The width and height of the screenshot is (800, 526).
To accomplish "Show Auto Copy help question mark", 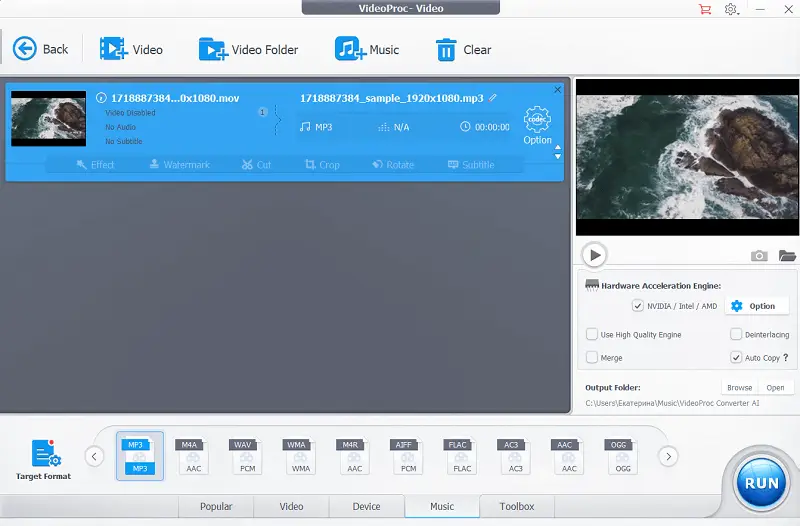I will (x=786, y=357).
